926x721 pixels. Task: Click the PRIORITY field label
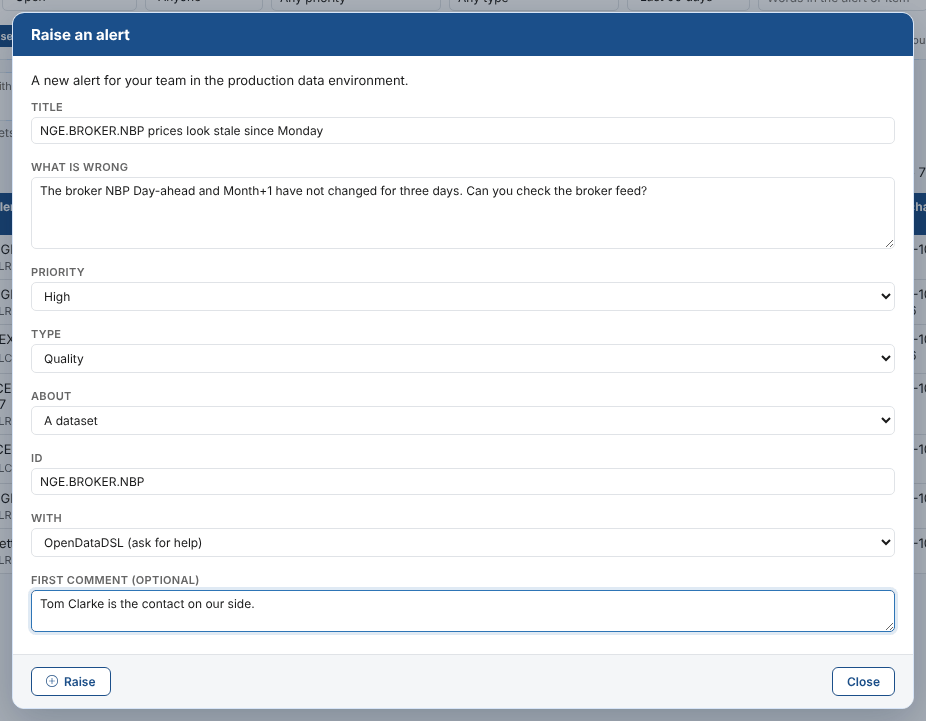click(58, 272)
